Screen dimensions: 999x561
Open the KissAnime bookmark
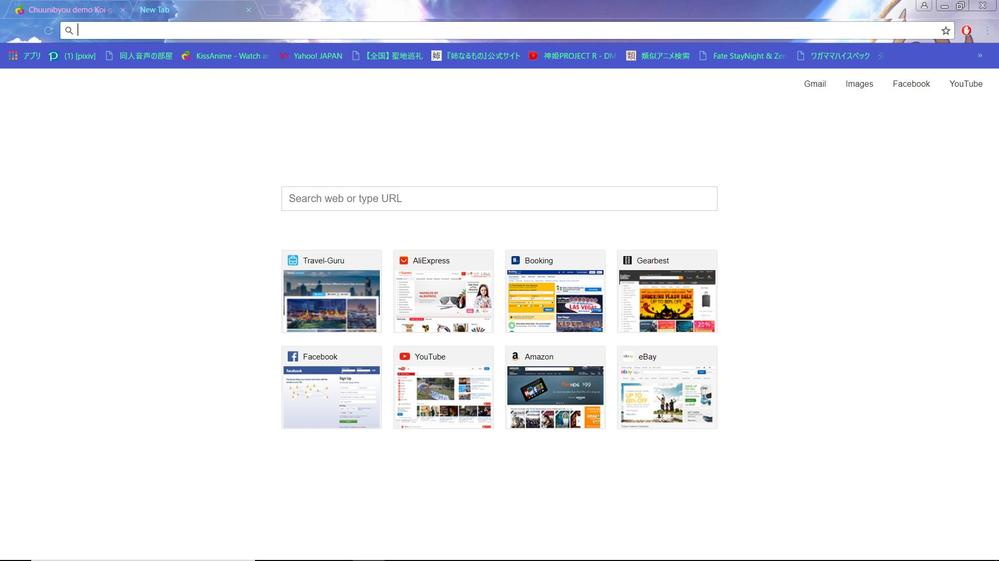225,56
